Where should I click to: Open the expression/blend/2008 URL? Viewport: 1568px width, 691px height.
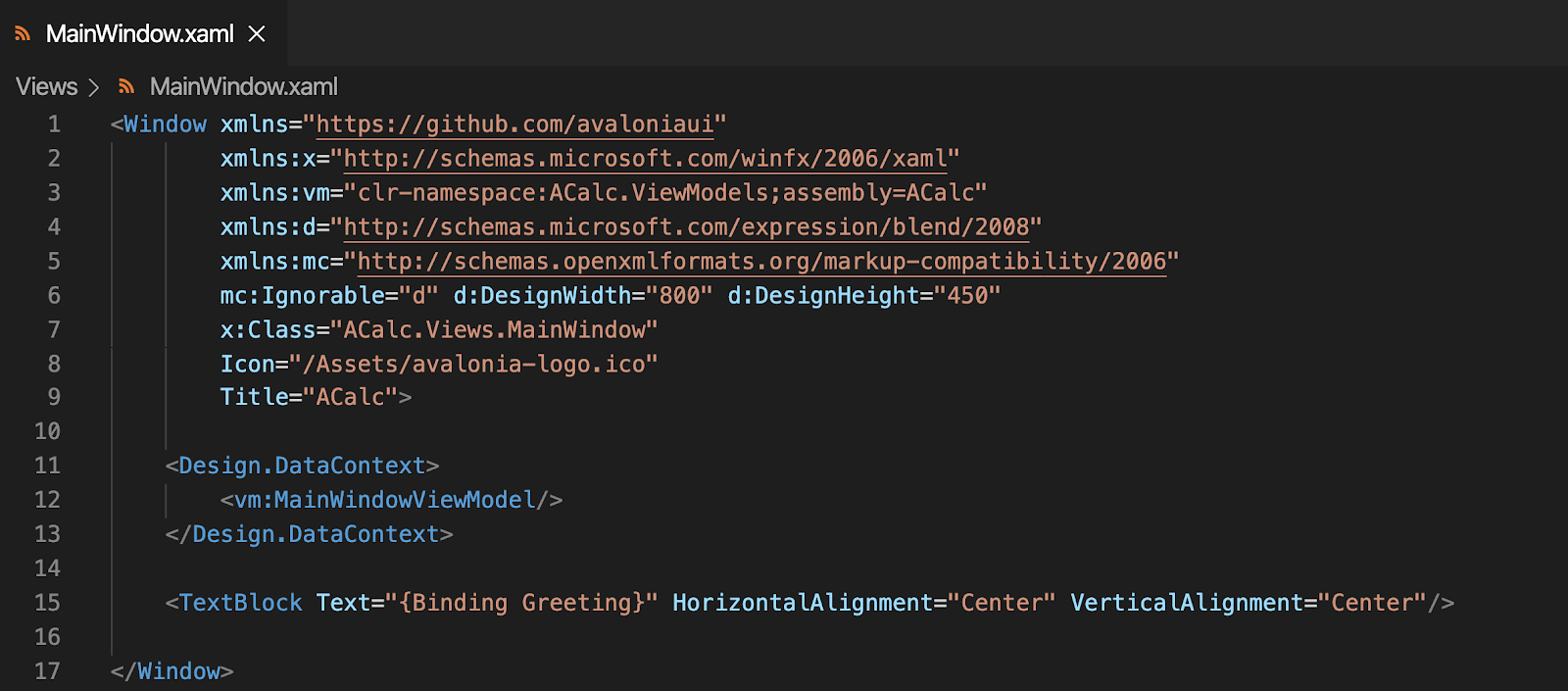[x=685, y=227]
